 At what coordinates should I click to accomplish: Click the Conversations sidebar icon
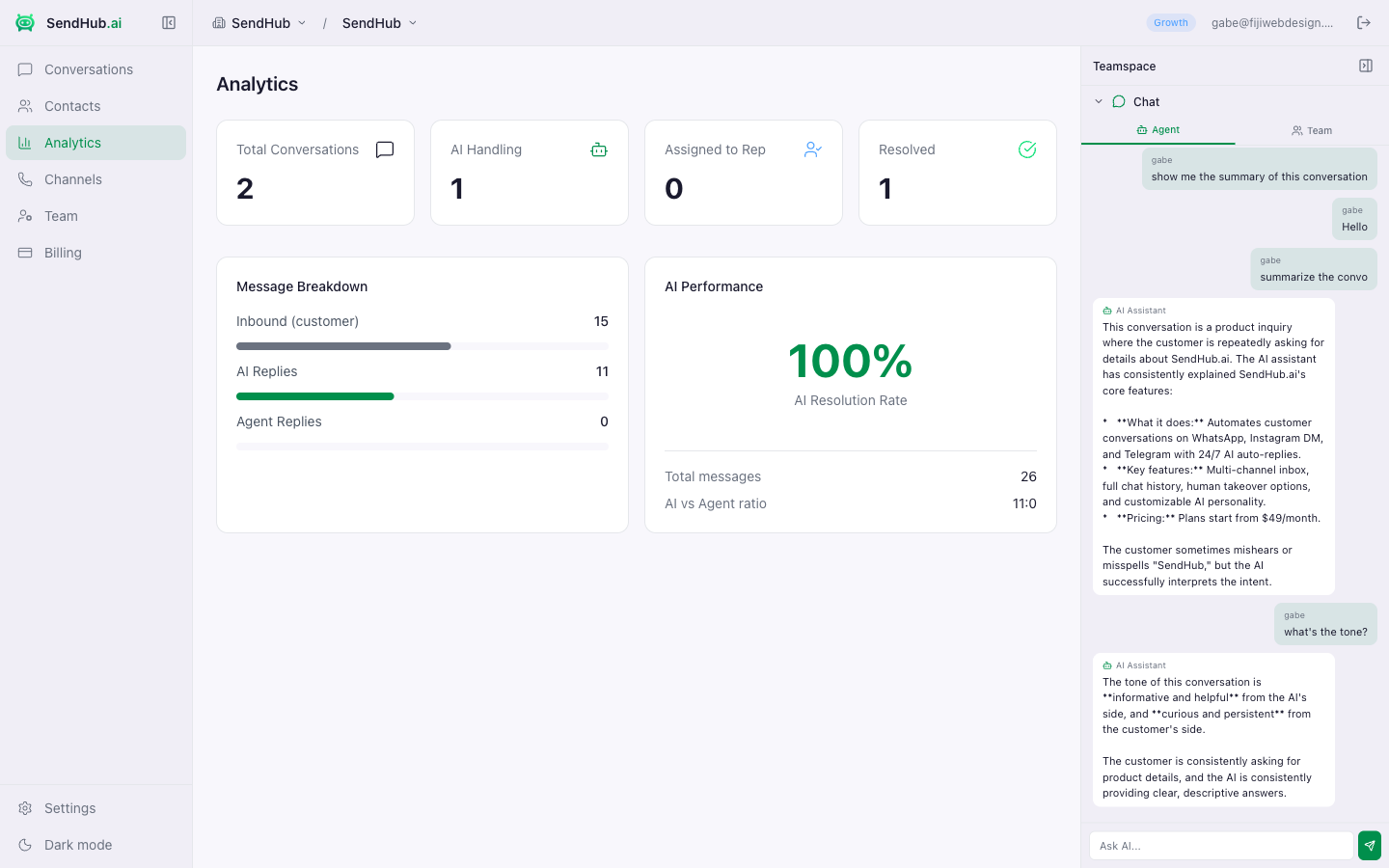(x=25, y=69)
